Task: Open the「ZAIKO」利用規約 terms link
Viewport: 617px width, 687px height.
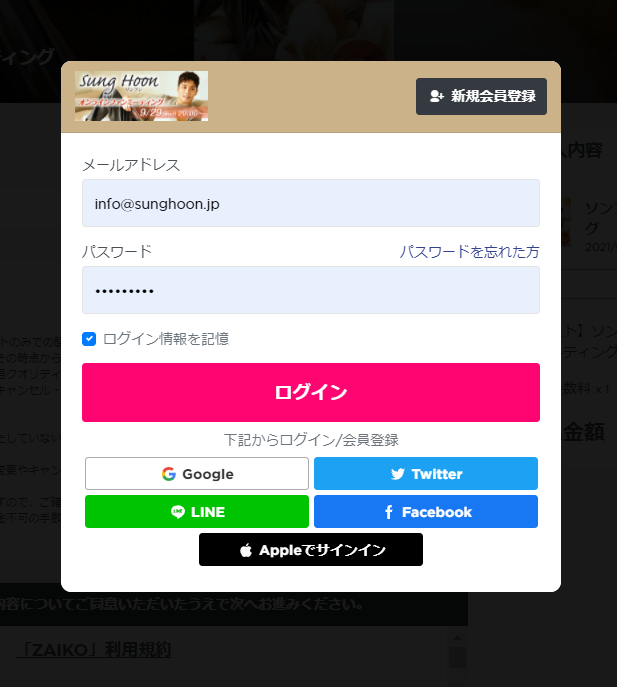Action: coord(94,649)
